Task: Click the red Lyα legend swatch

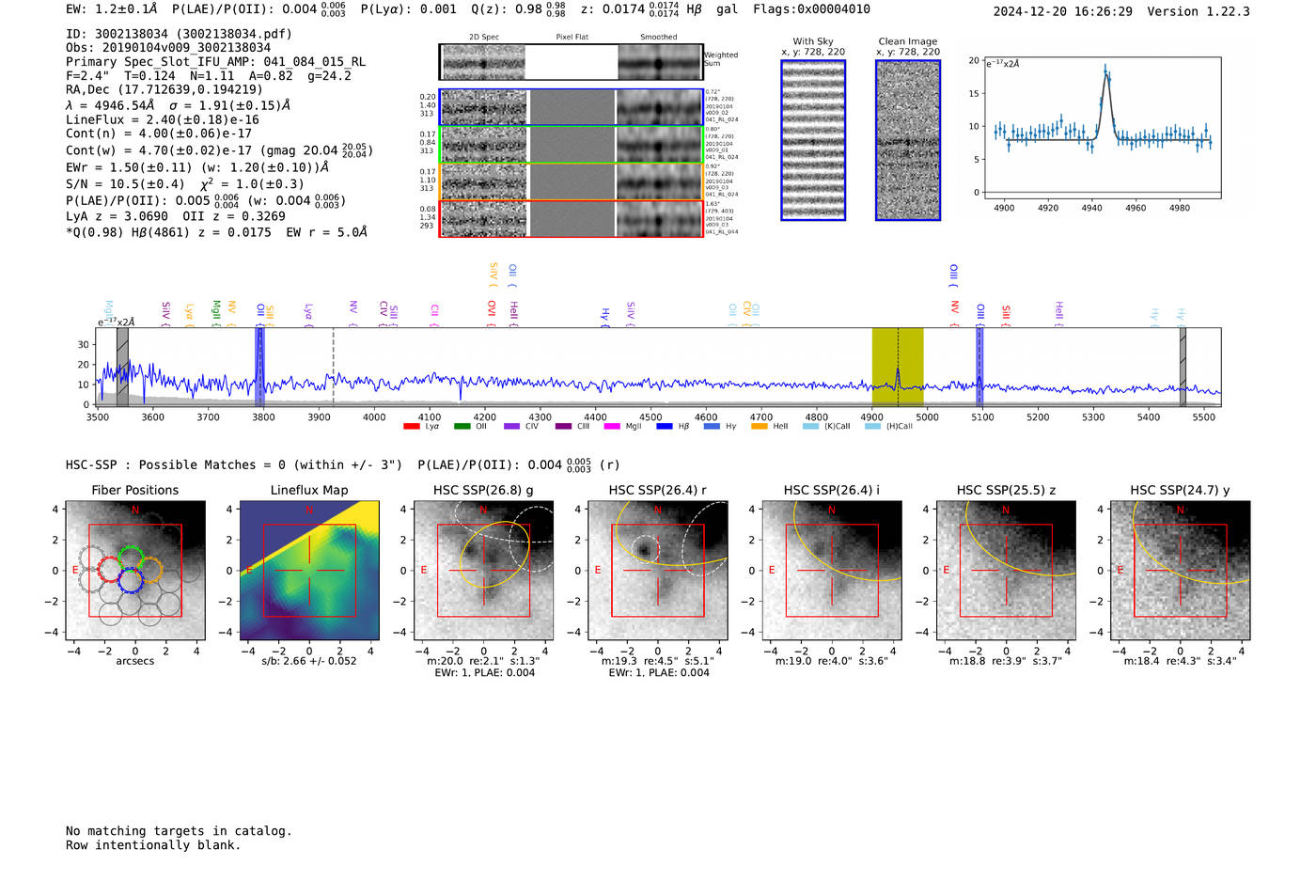Action: point(411,427)
